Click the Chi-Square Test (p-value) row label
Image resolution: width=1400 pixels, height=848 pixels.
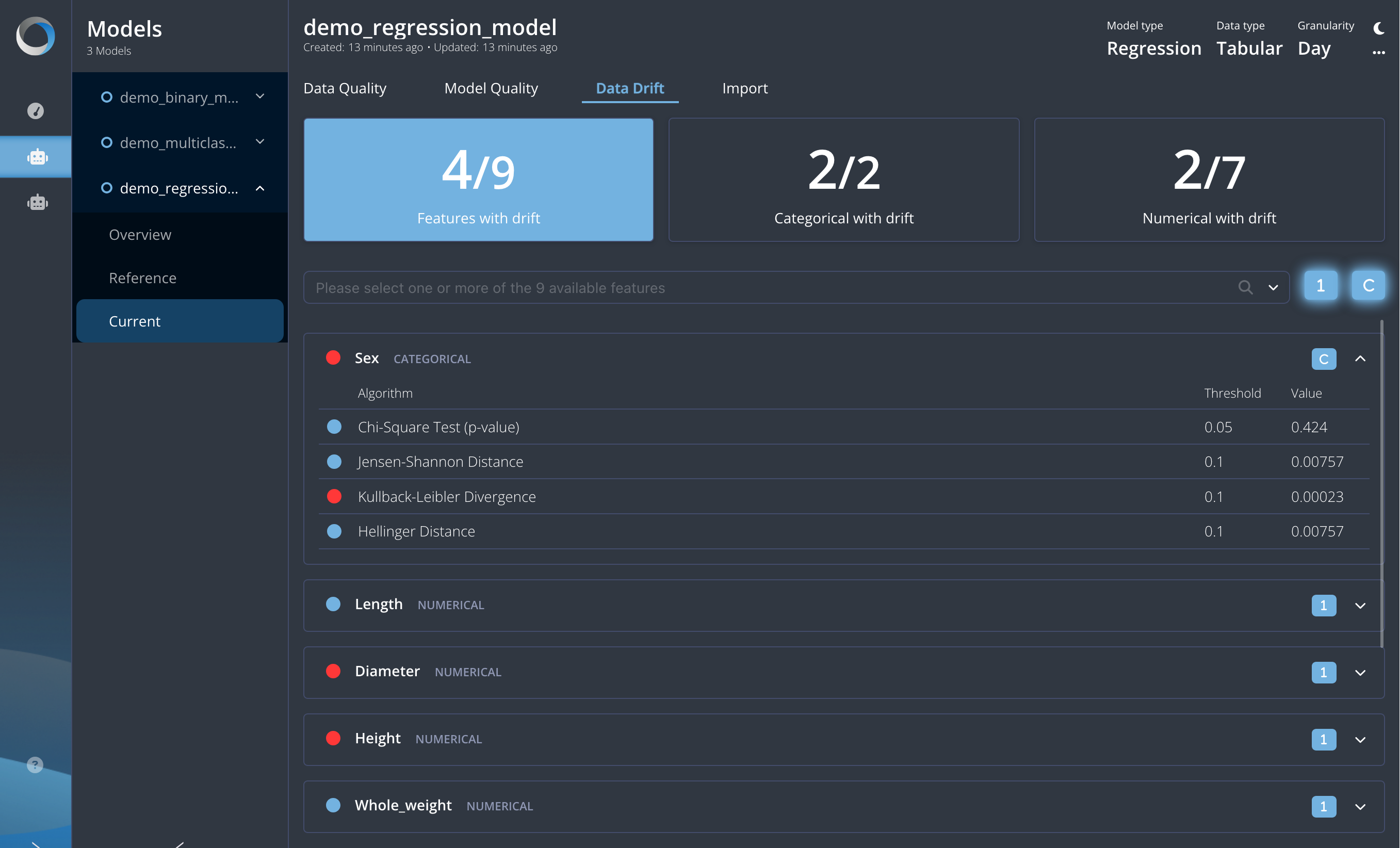438,427
